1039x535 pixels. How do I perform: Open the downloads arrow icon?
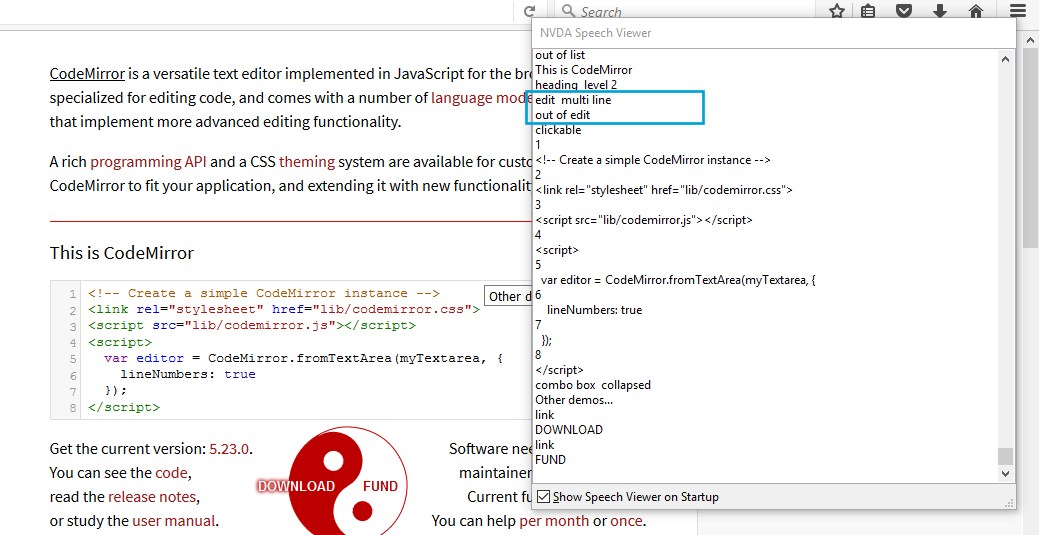940,11
